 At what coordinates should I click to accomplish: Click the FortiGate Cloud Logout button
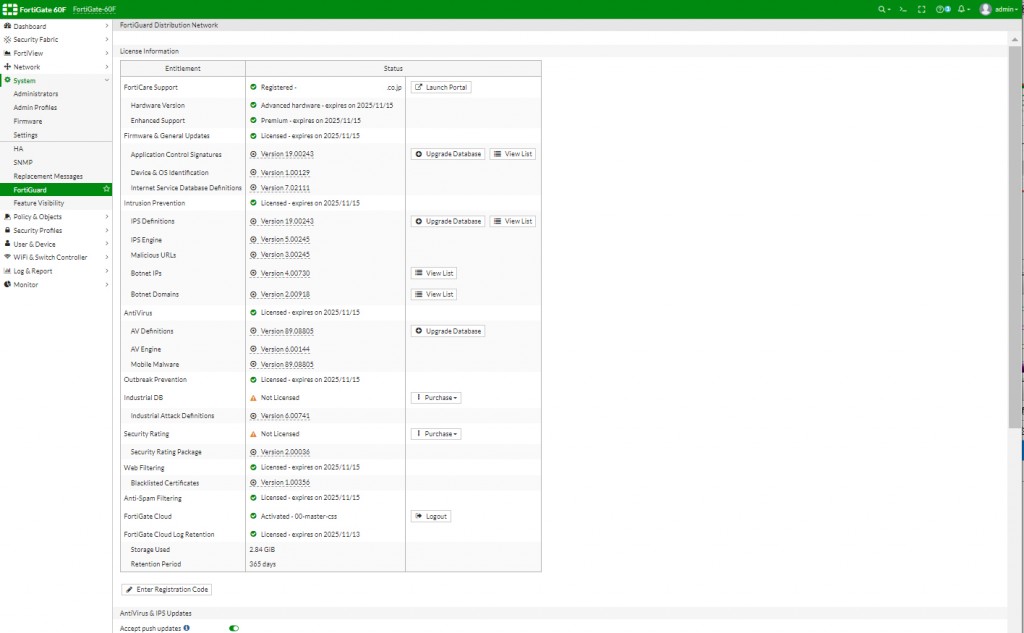[x=430, y=516]
